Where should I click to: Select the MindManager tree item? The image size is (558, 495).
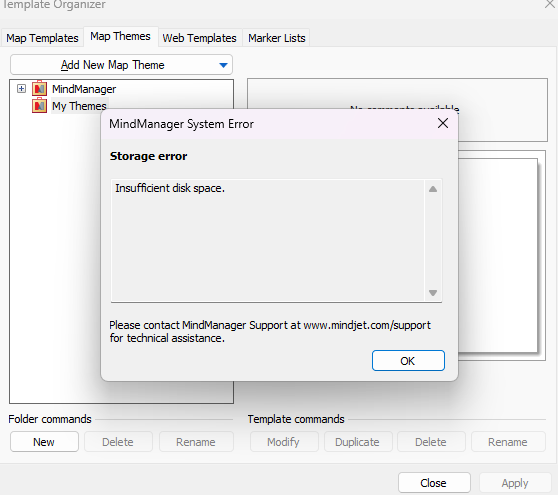pos(84,89)
